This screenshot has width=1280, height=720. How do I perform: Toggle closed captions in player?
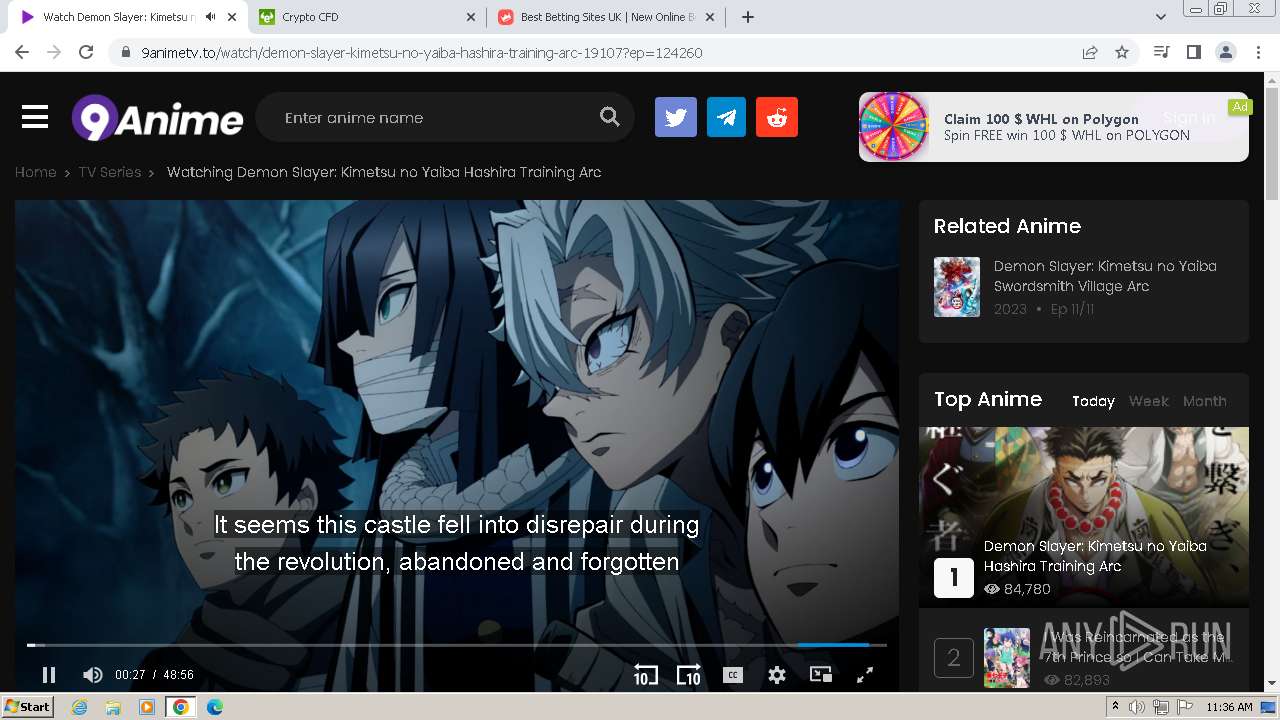pyautogui.click(x=733, y=675)
